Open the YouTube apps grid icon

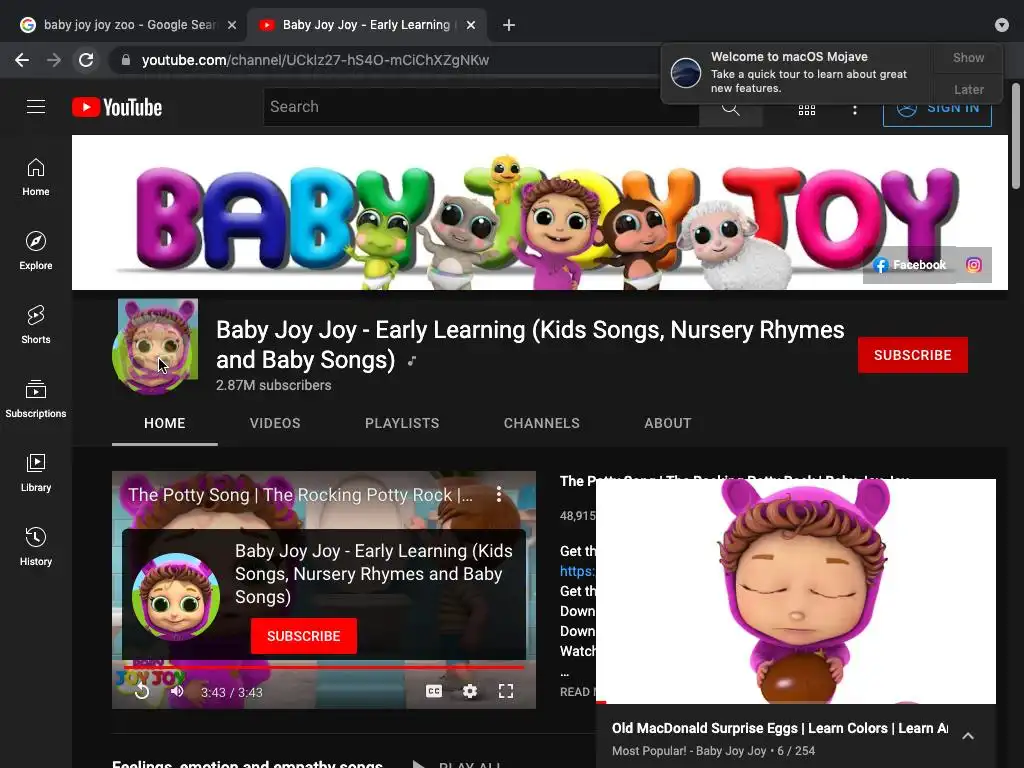(807, 110)
